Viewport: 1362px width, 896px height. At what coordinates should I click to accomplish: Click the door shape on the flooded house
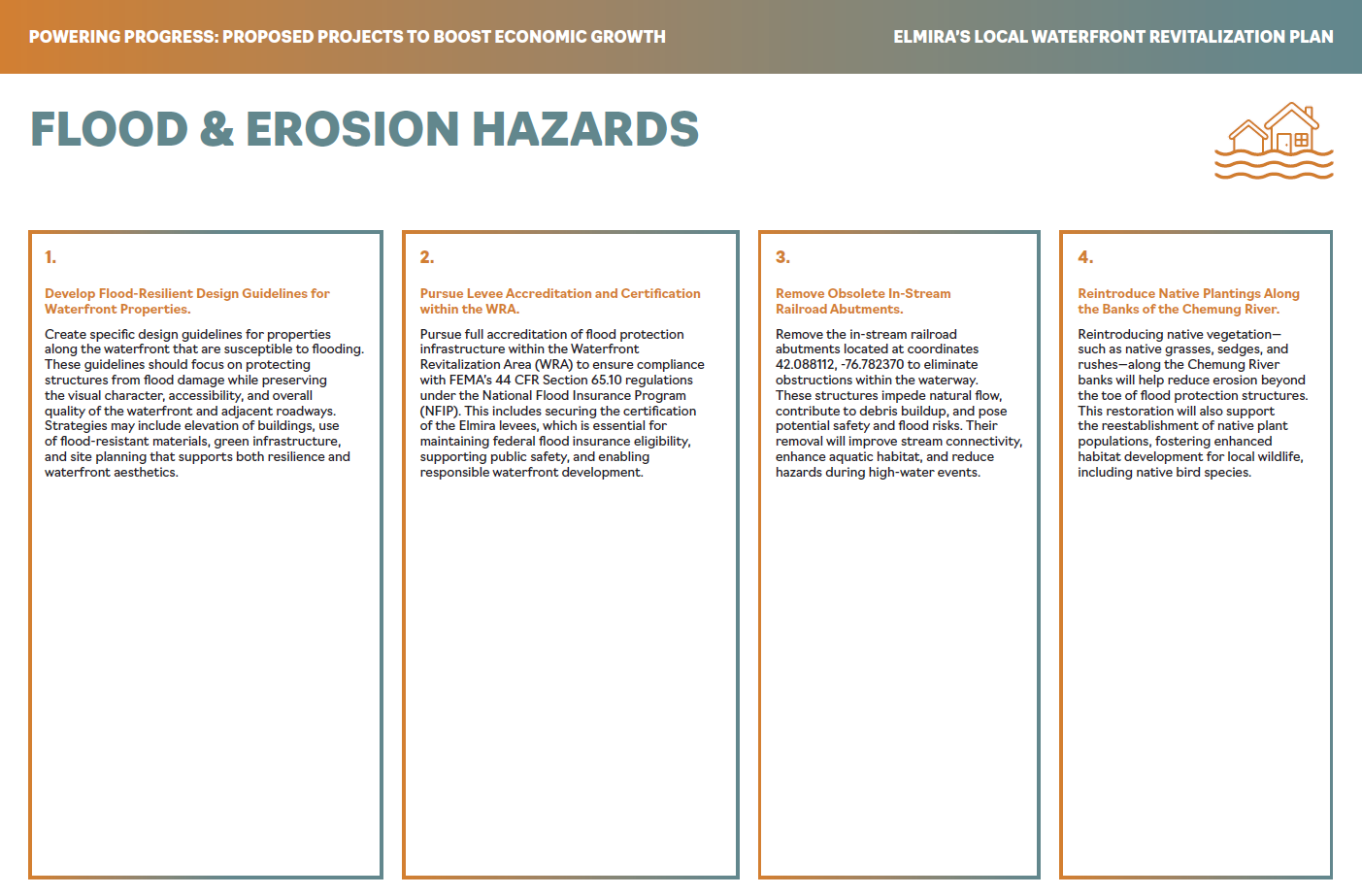(x=1284, y=143)
